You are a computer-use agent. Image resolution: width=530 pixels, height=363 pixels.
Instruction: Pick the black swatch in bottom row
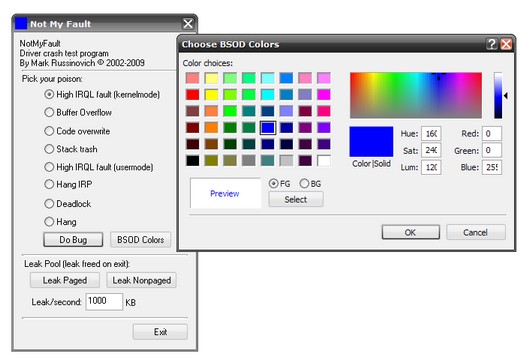pyautogui.click(x=193, y=161)
